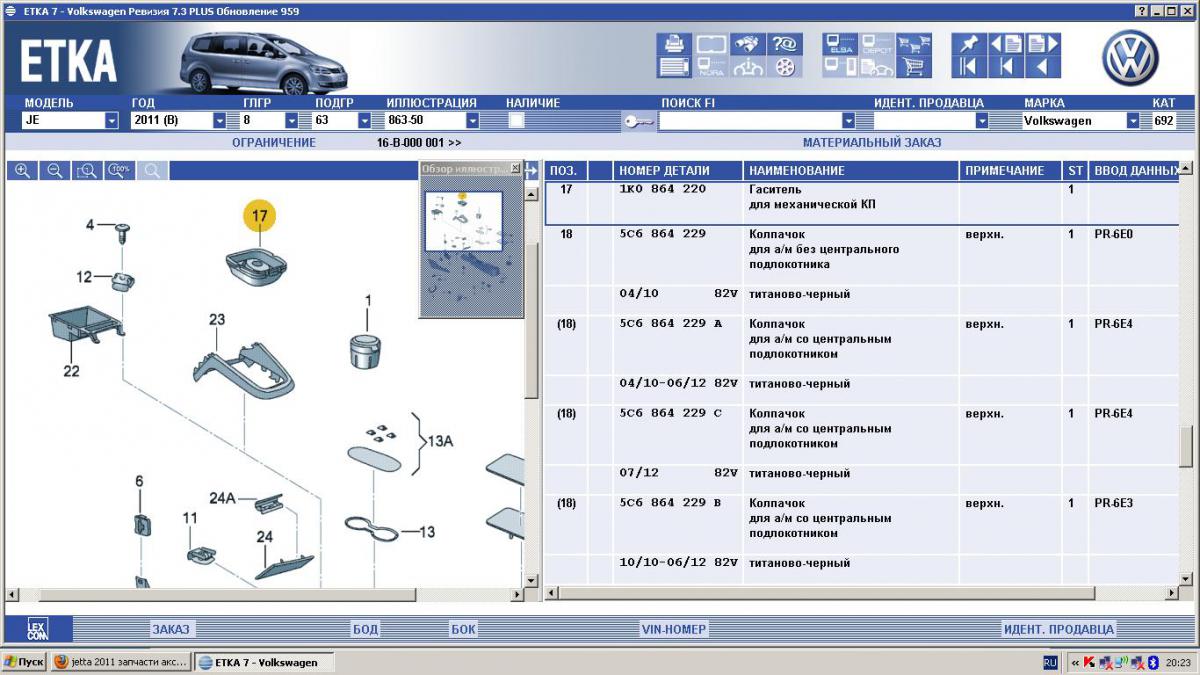Select part number 5C6 864 229 B
Image resolution: width=1200 pixels, height=675 pixels.
click(x=671, y=503)
